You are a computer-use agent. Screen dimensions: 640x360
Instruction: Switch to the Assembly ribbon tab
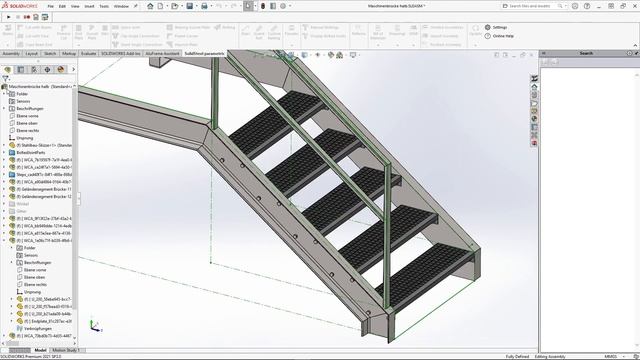11,53
